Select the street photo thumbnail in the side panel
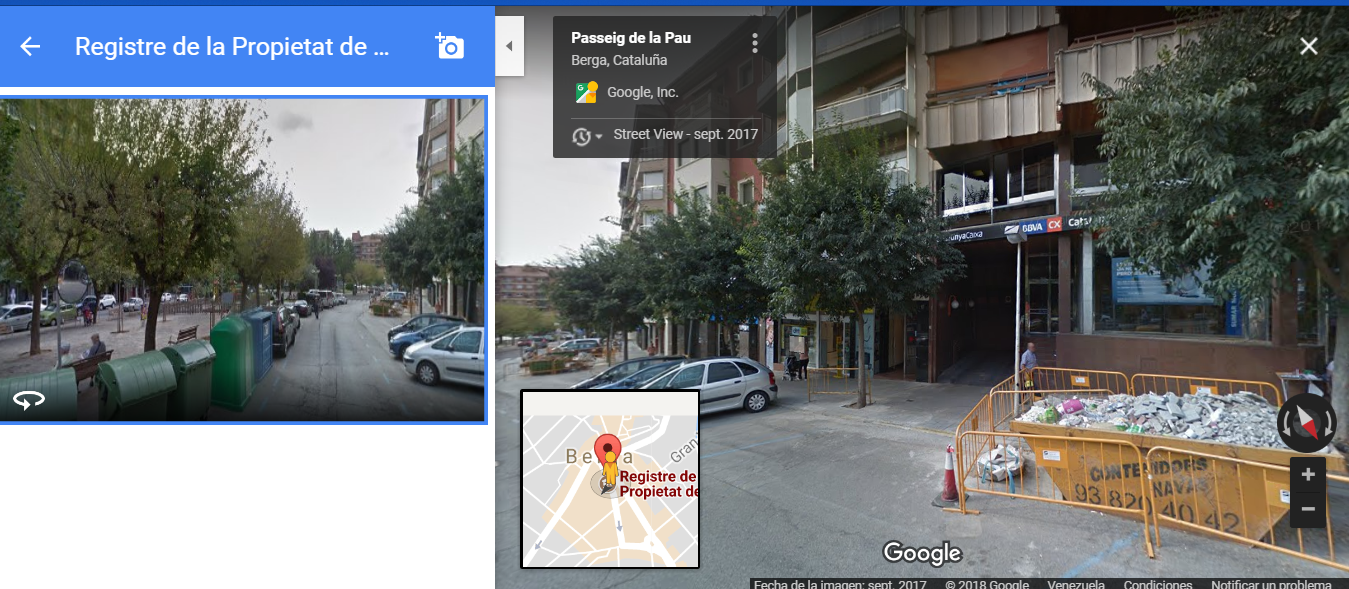 243,260
